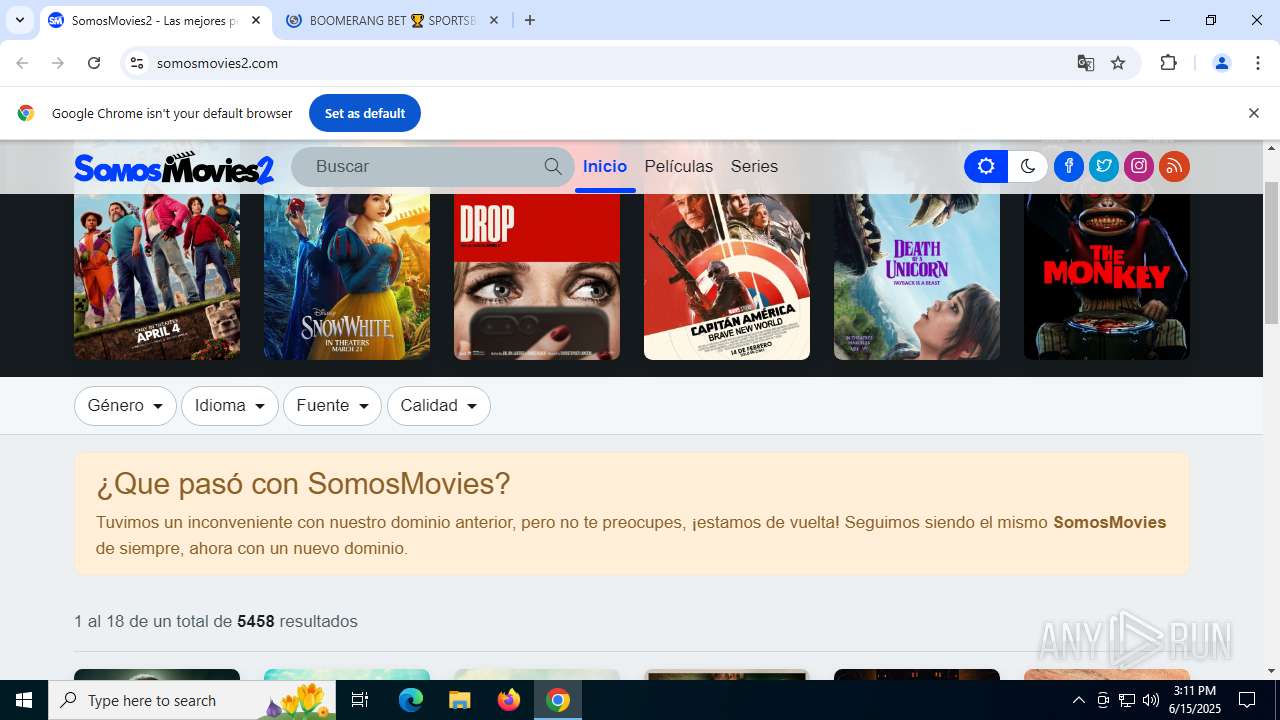
Task: Click the '5458' results count text
Action: point(256,621)
